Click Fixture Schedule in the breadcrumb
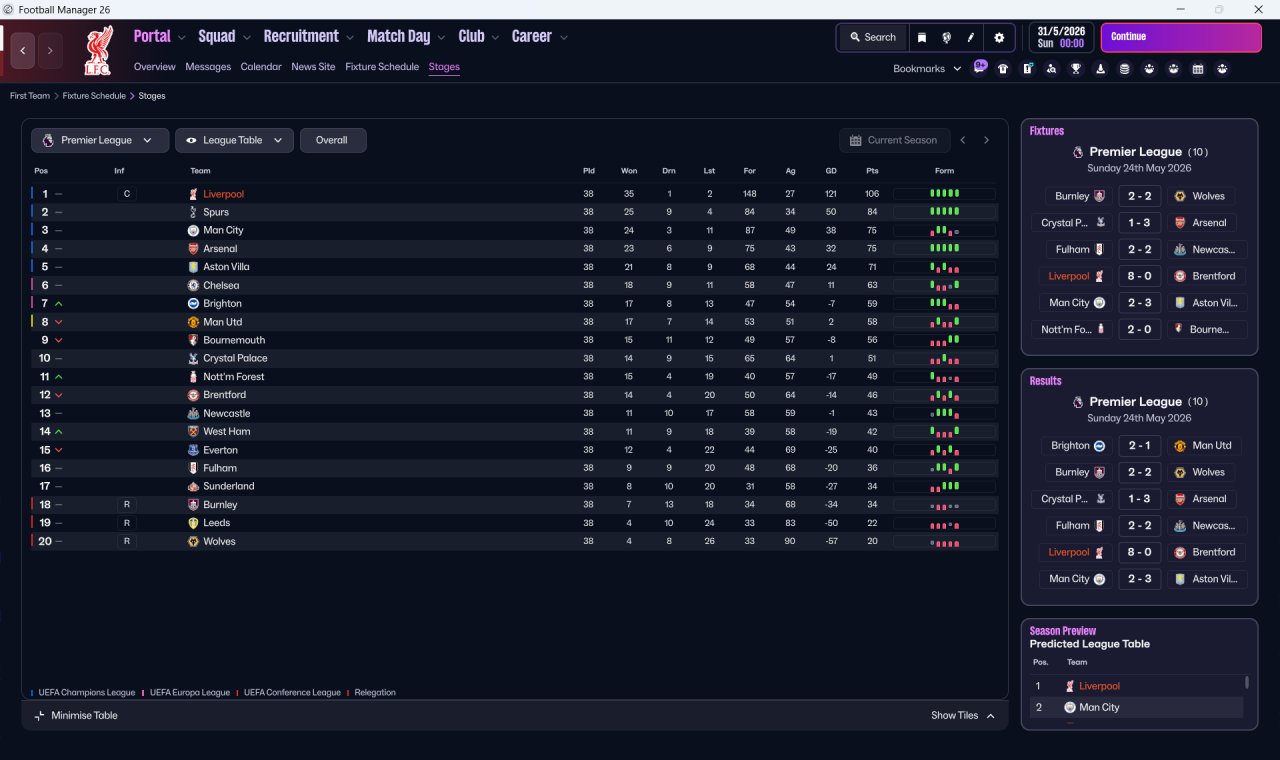This screenshot has height=760, width=1280. click(x=94, y=96)
